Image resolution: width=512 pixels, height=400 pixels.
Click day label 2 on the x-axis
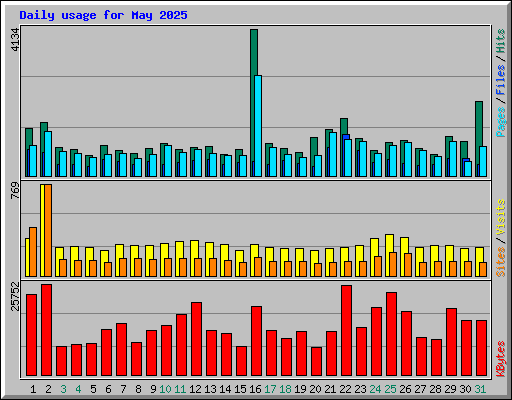tap(48, 389)
